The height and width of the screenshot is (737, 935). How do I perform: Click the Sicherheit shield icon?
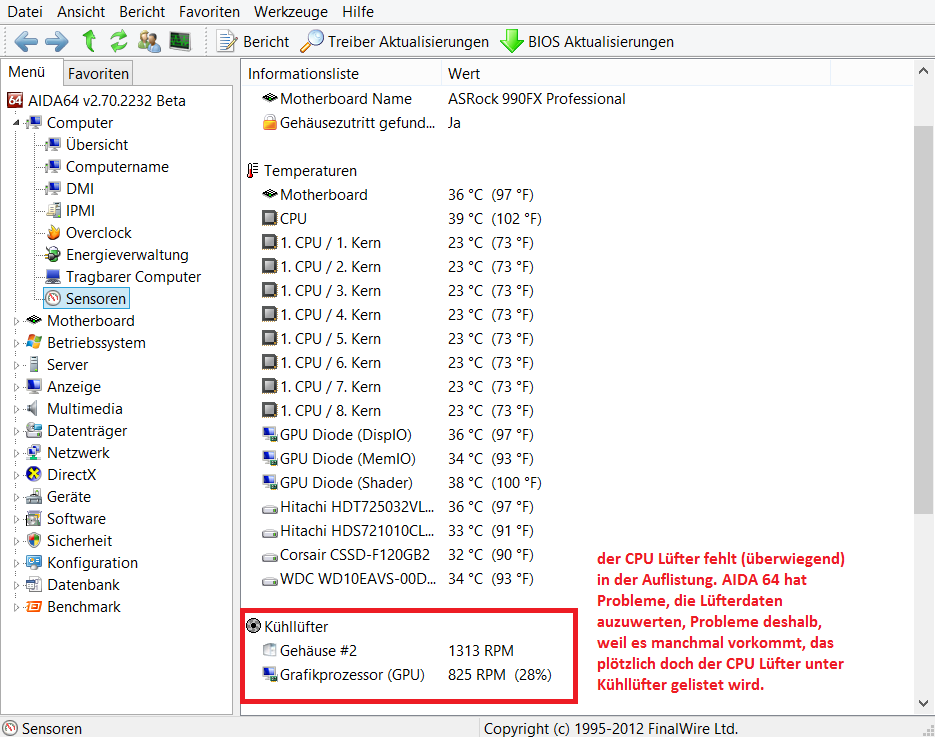coord(34,540)
